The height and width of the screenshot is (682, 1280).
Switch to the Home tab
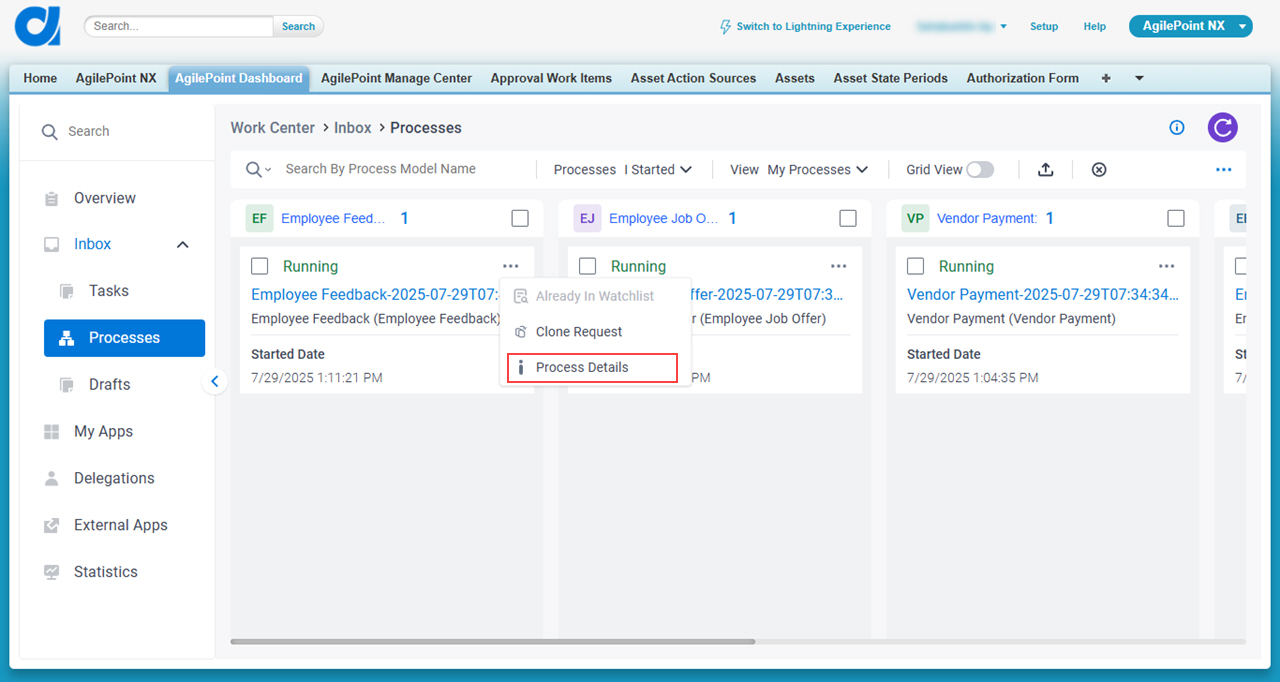(40, 78)
